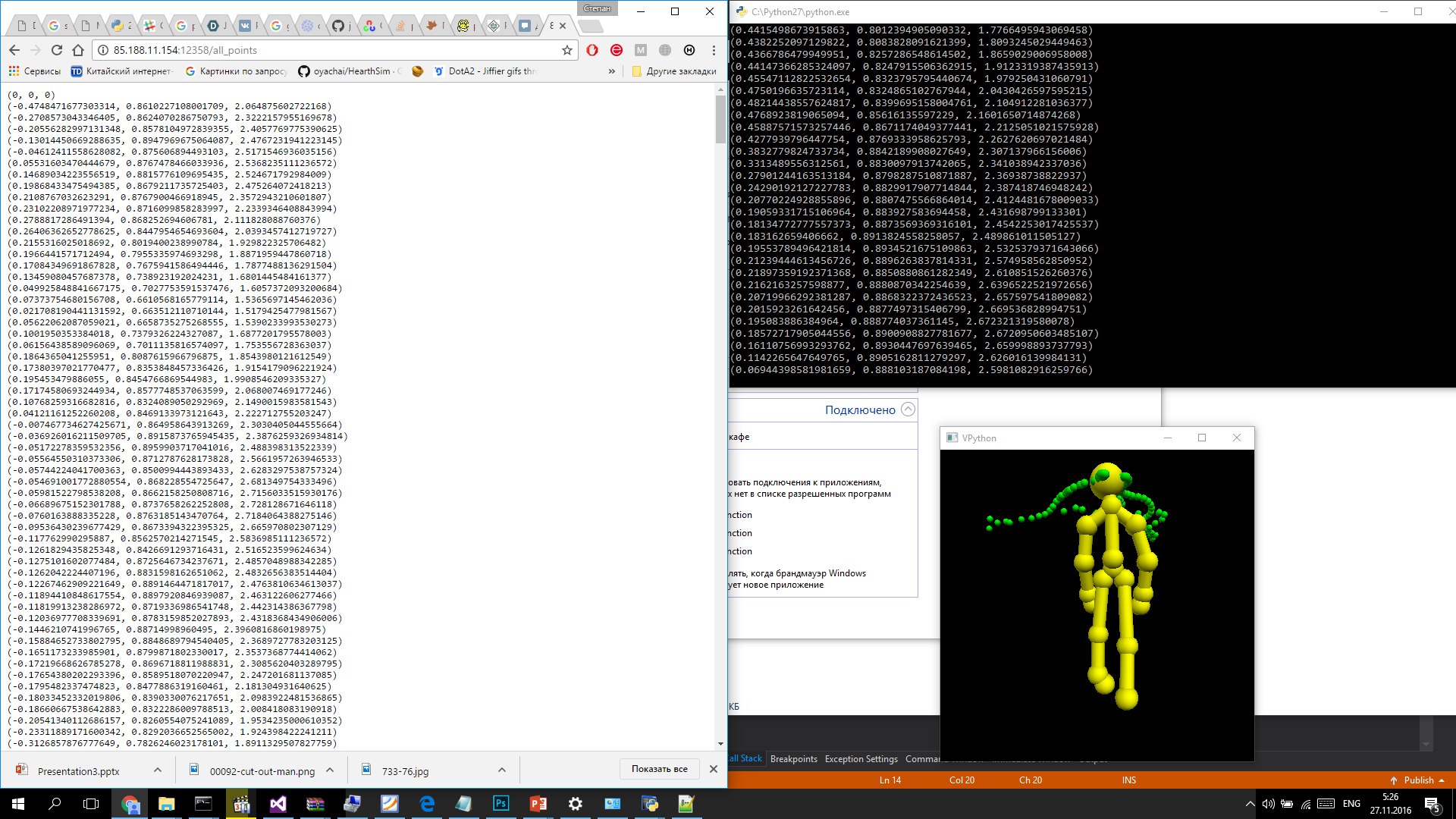
Task: Click the page vertical scrollbar thumb
Action: tap(720, 119)
